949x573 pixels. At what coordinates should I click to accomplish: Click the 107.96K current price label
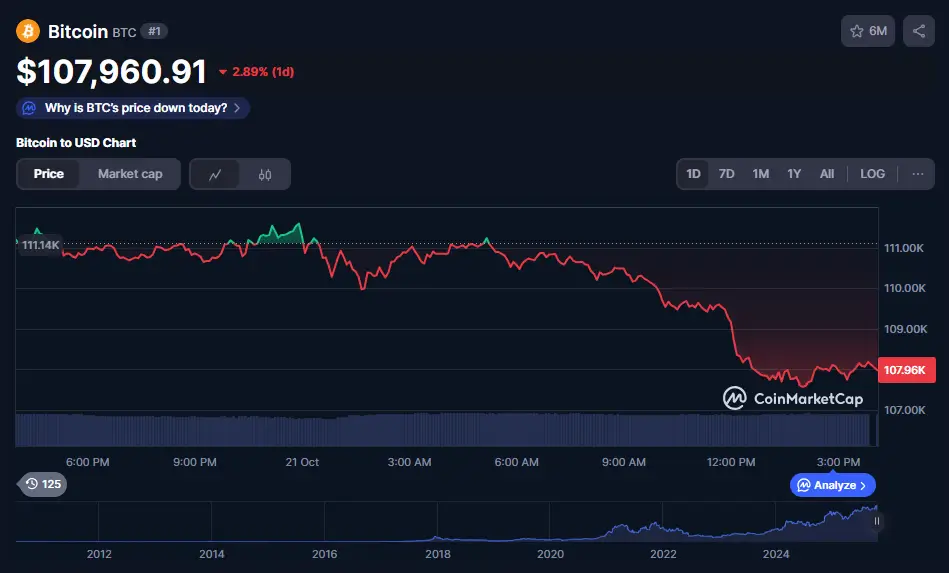click(x=906, y=370)
